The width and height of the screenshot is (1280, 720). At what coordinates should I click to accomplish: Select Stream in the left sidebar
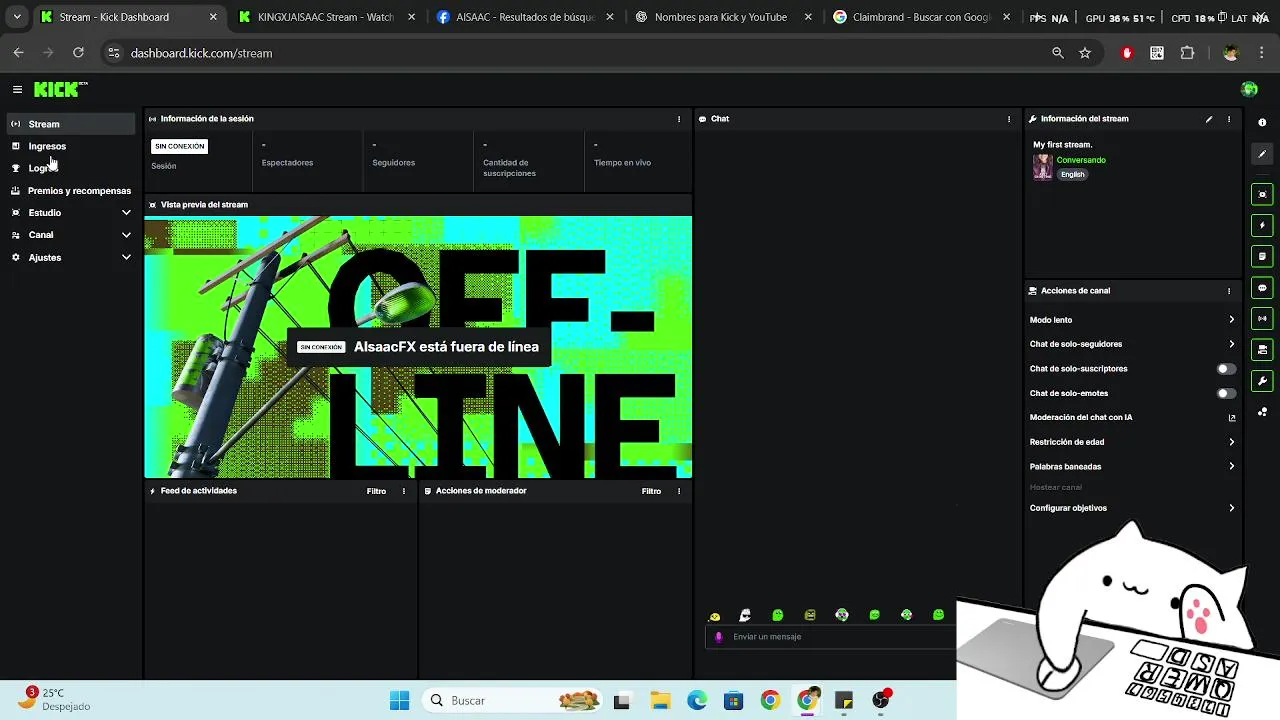coord(71,124)
